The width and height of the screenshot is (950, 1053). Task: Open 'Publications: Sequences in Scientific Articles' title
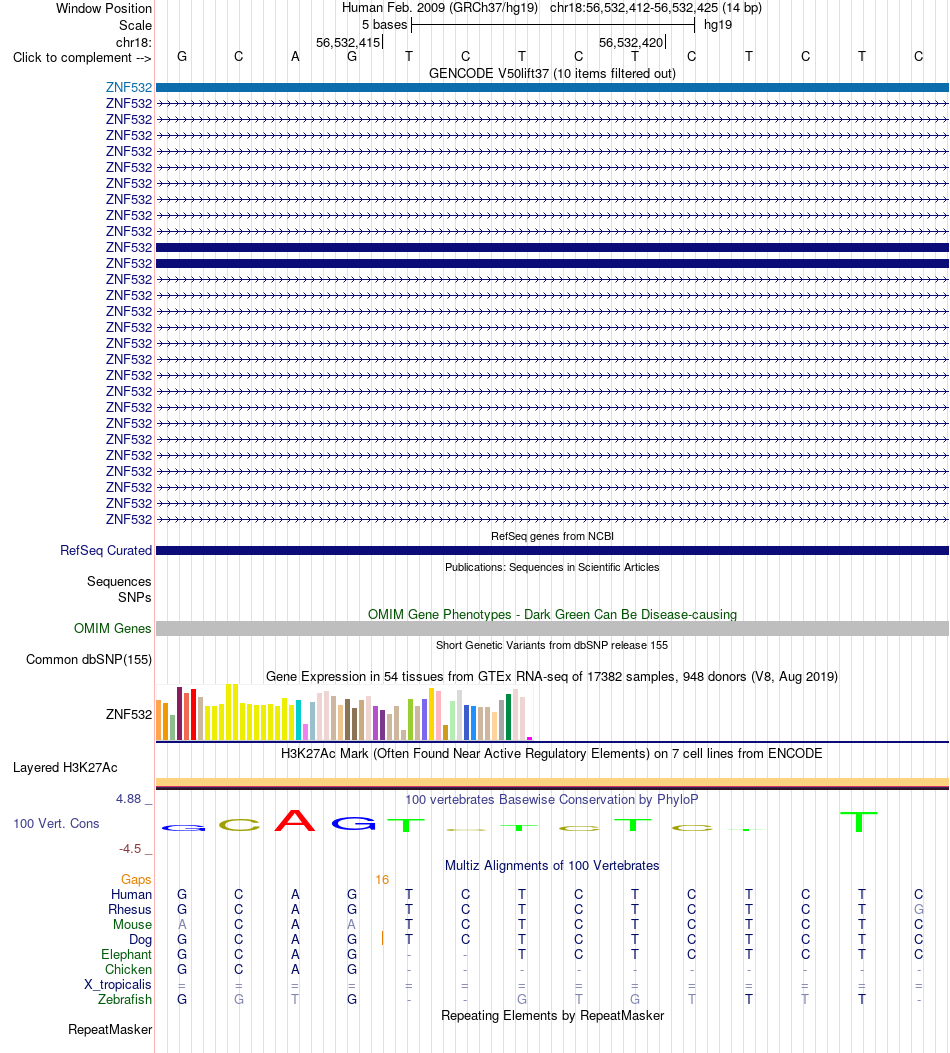click(x=552, y=567)
